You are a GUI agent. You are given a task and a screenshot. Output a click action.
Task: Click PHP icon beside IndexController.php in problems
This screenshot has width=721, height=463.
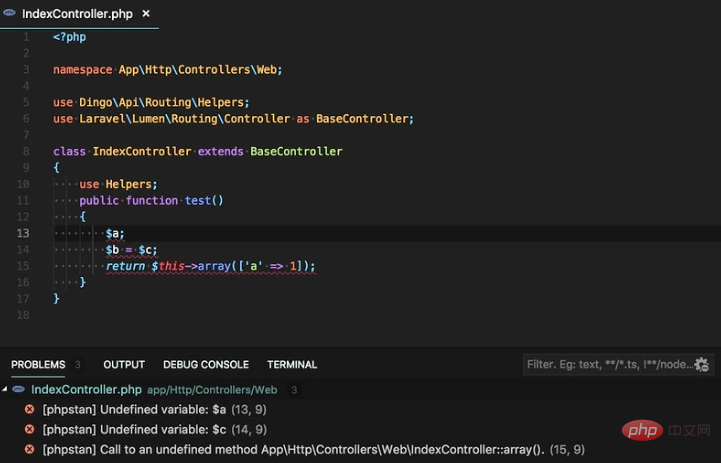[18, 389]
